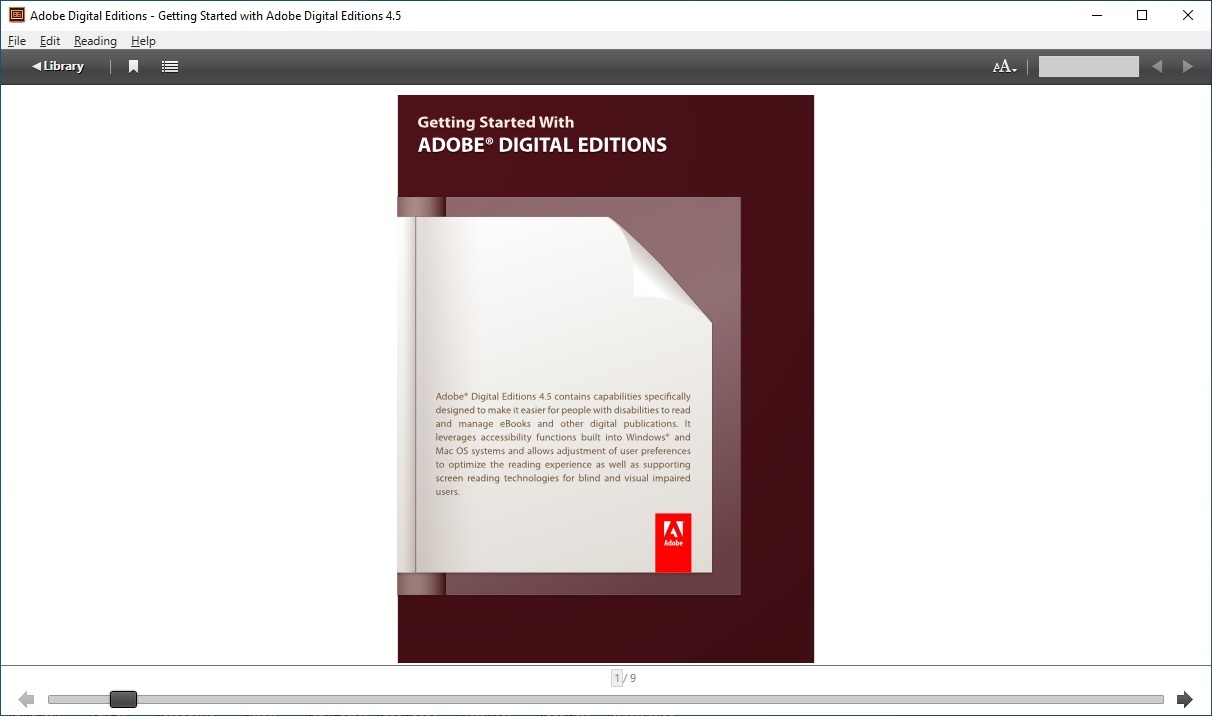Jump to previous search result arrow

point(1157,67)
